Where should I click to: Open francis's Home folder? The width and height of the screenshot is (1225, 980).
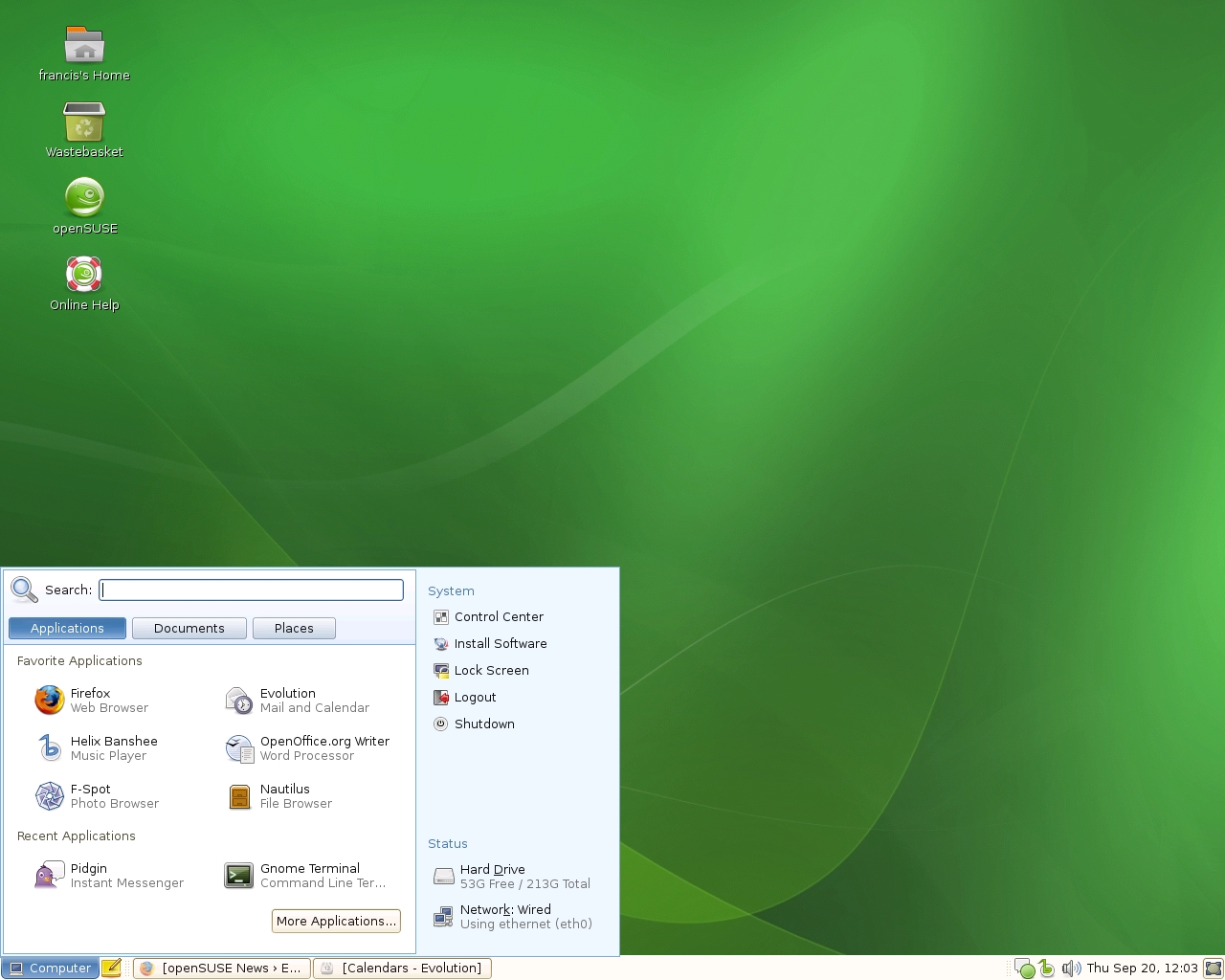pyautogui.click(x=84, y=43)
